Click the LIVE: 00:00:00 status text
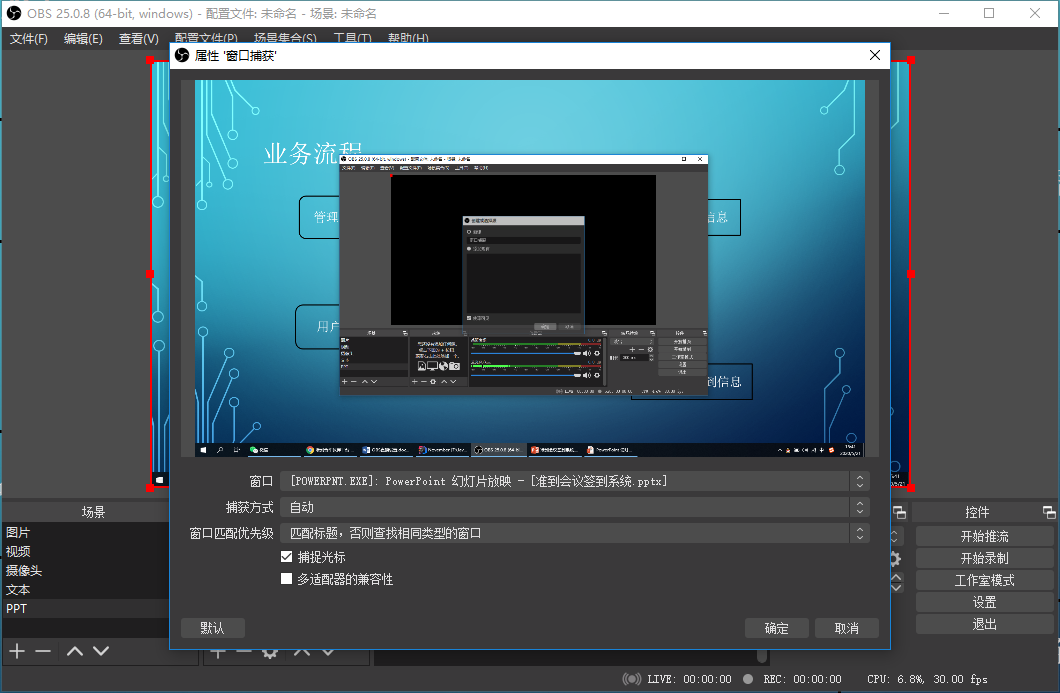The height and width of the screenshot is (693, 1060). [690, 679]
